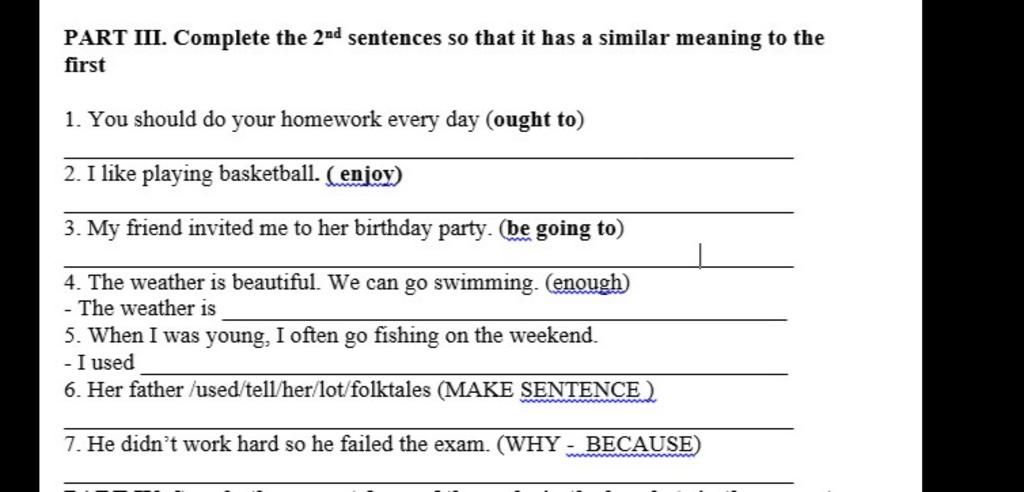Click the 'MAKE SENTENCE' text
The image size is (1024, 492).
point(544,390)
